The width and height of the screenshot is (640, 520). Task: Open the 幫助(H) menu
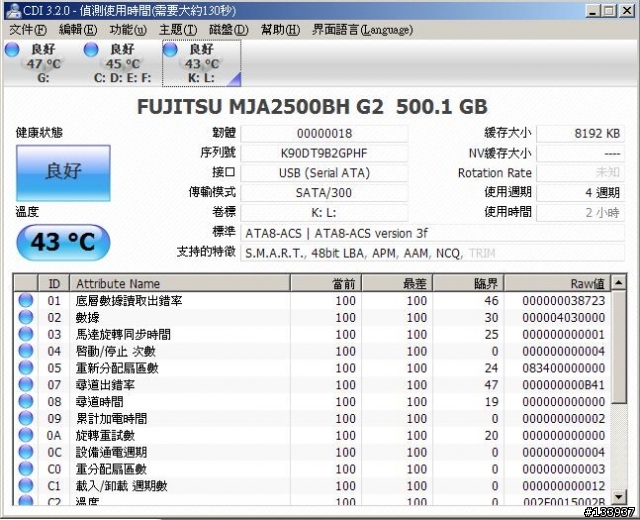280,30
